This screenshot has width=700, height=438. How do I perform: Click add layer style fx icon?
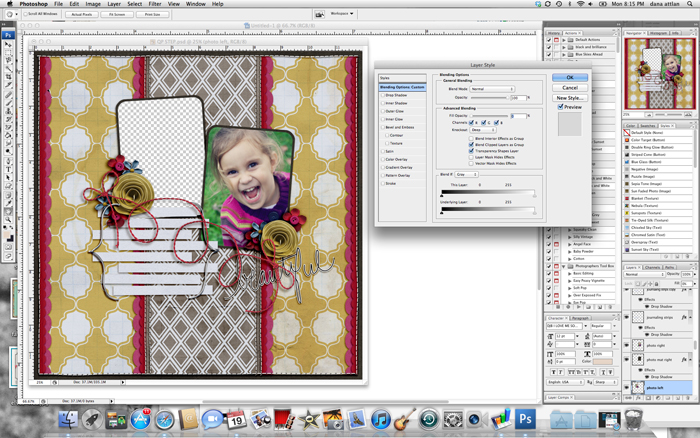click(x=638, y=398)
